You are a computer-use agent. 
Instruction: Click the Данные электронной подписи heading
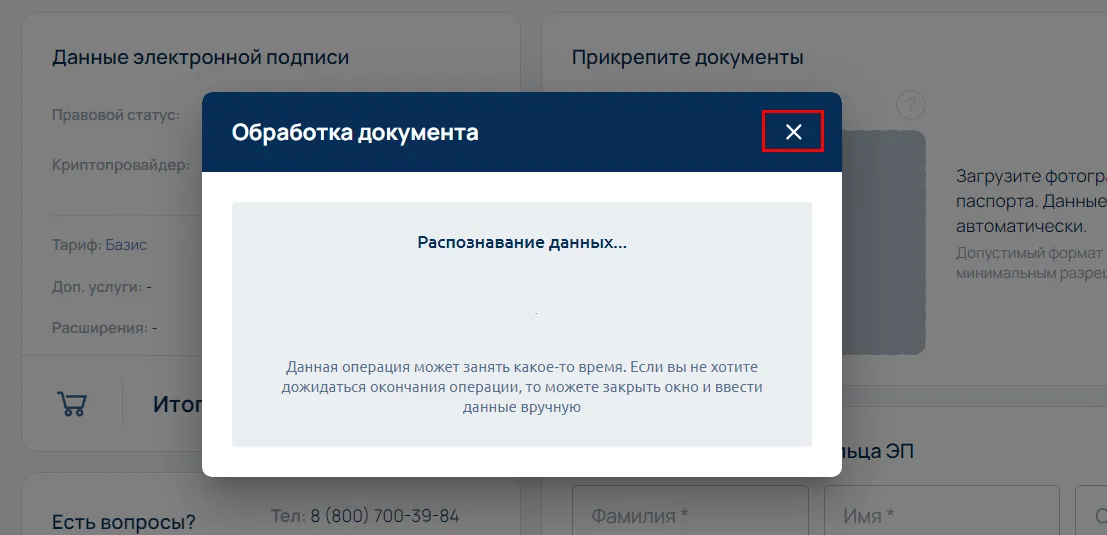coord(200,57)
